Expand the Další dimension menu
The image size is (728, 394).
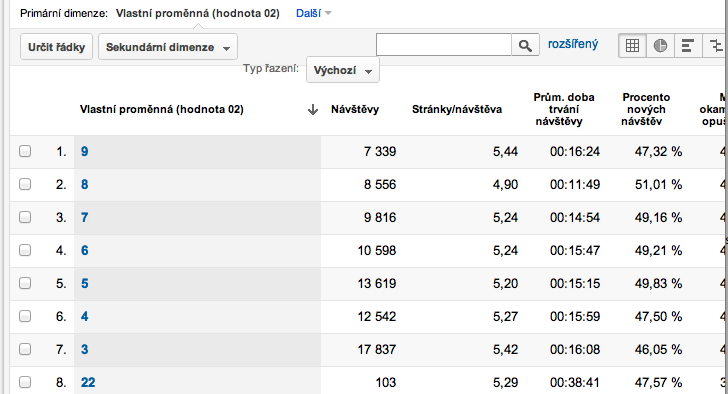pyautogui.click(x=313, y=13)
